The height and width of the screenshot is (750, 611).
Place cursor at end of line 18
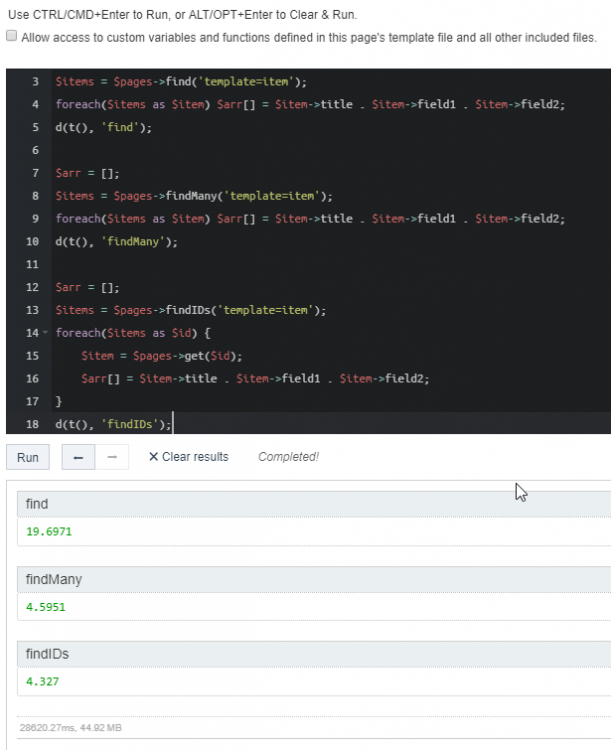pos(173,425)
